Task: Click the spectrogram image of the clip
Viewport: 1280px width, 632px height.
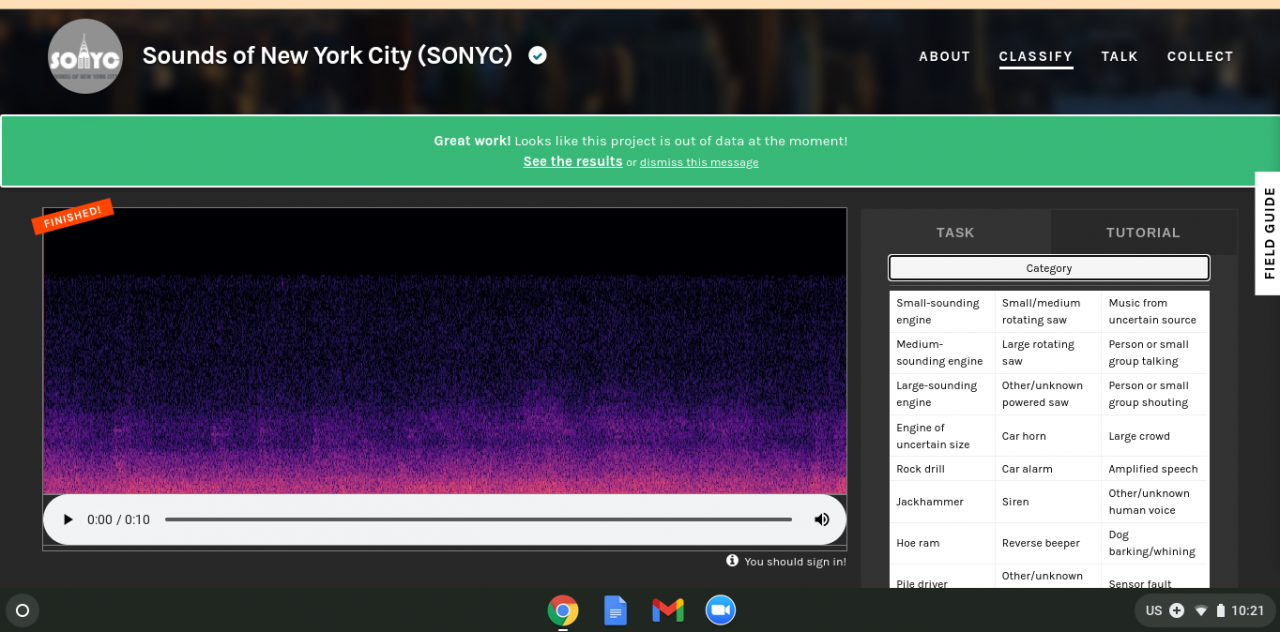Action: pos(445,351)
